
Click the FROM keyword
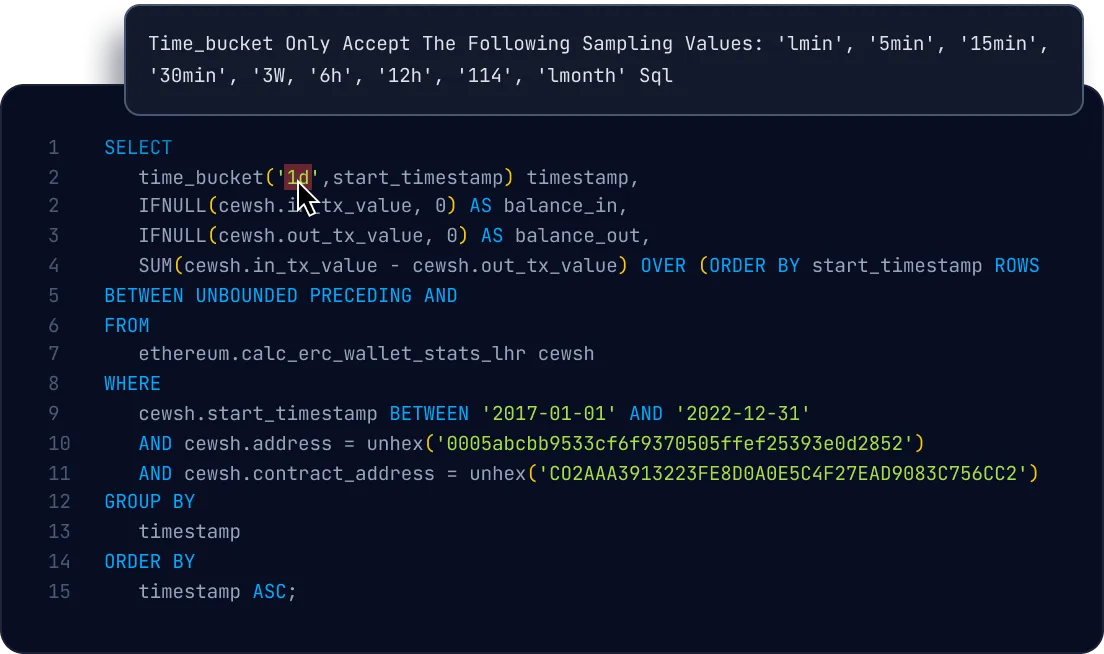(127, 325)
